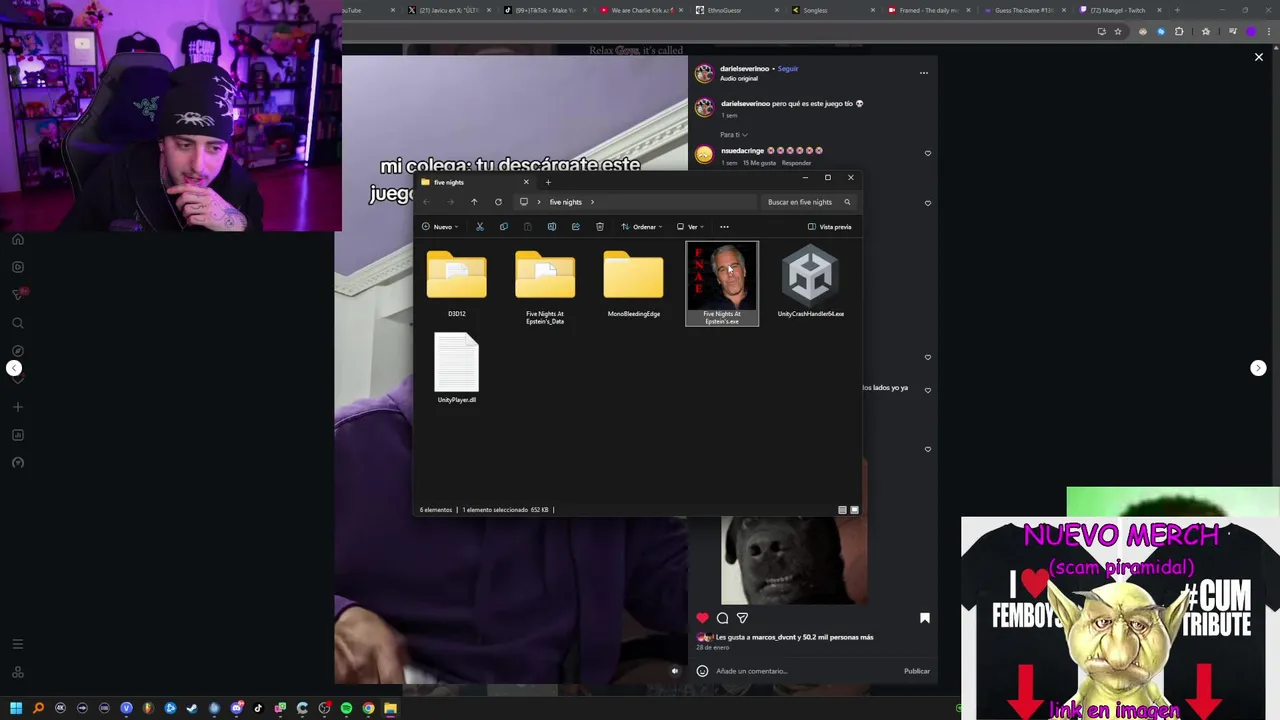Click the Rename icon in Explorer toolbar
Image resolution: width=1280 pixels, height=720 pixels.
coord(551,227)
